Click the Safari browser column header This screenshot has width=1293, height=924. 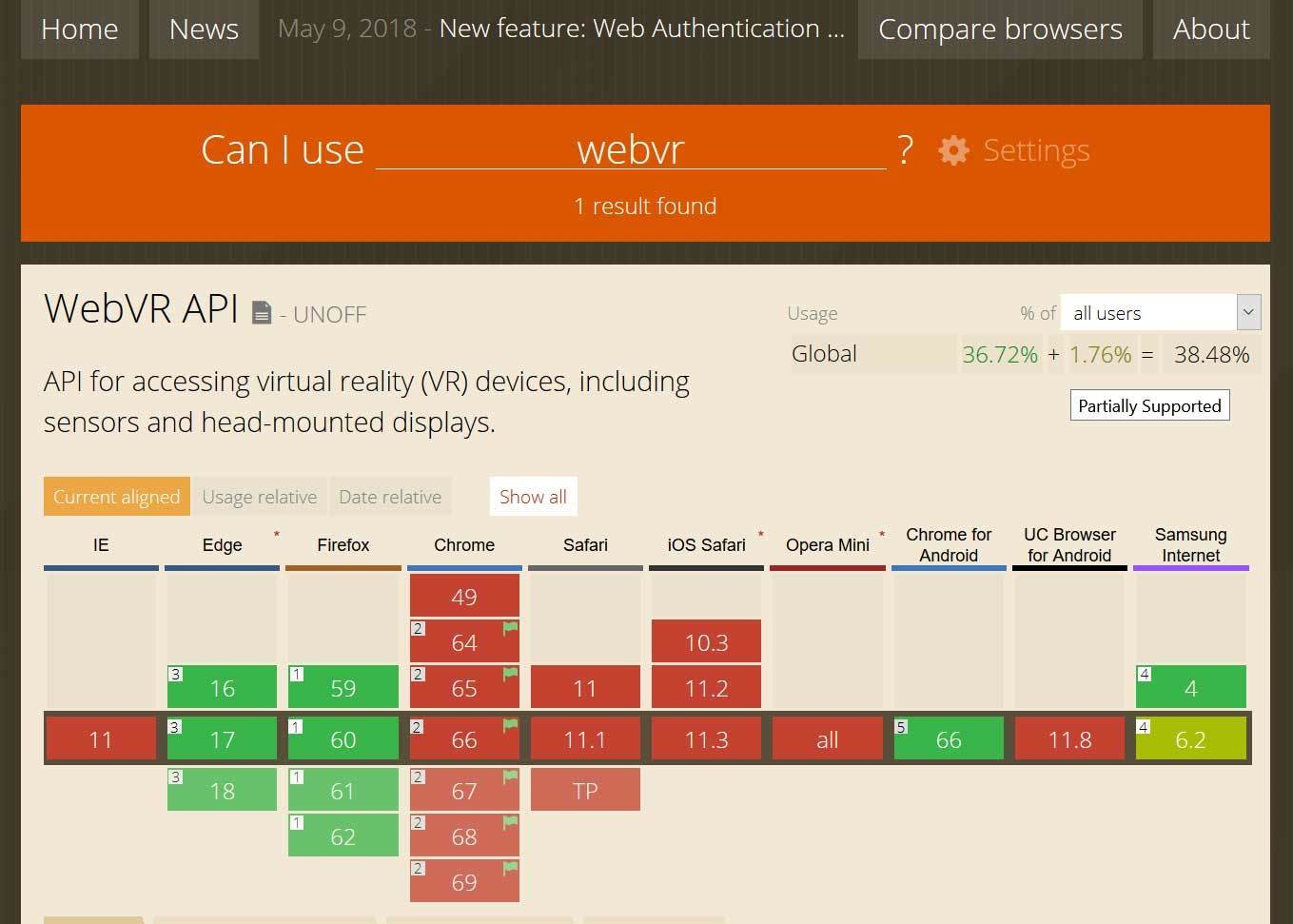[585, 545]
